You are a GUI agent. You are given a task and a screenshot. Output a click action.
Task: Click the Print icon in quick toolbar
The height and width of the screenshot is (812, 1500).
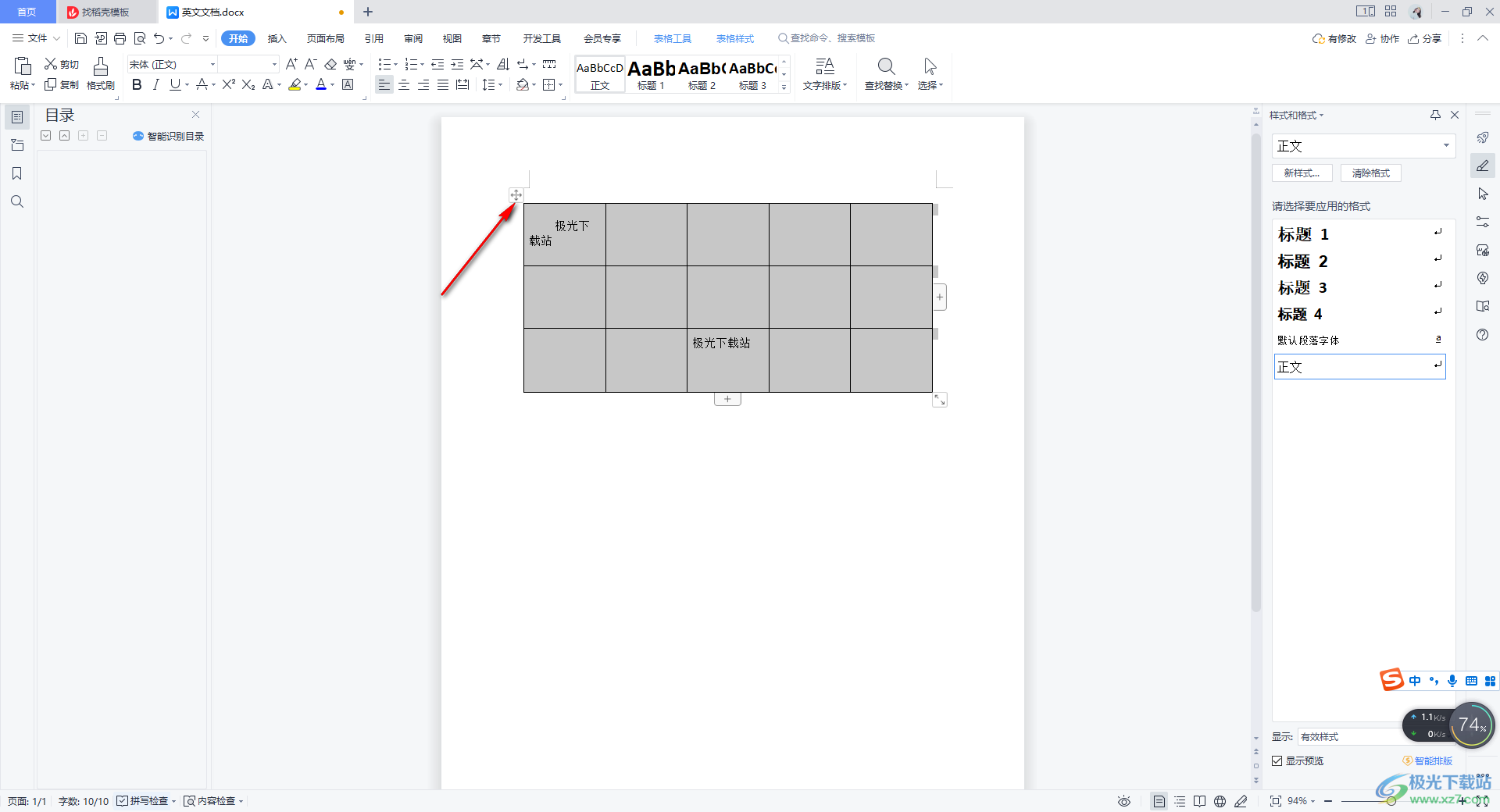coord(120,38)
